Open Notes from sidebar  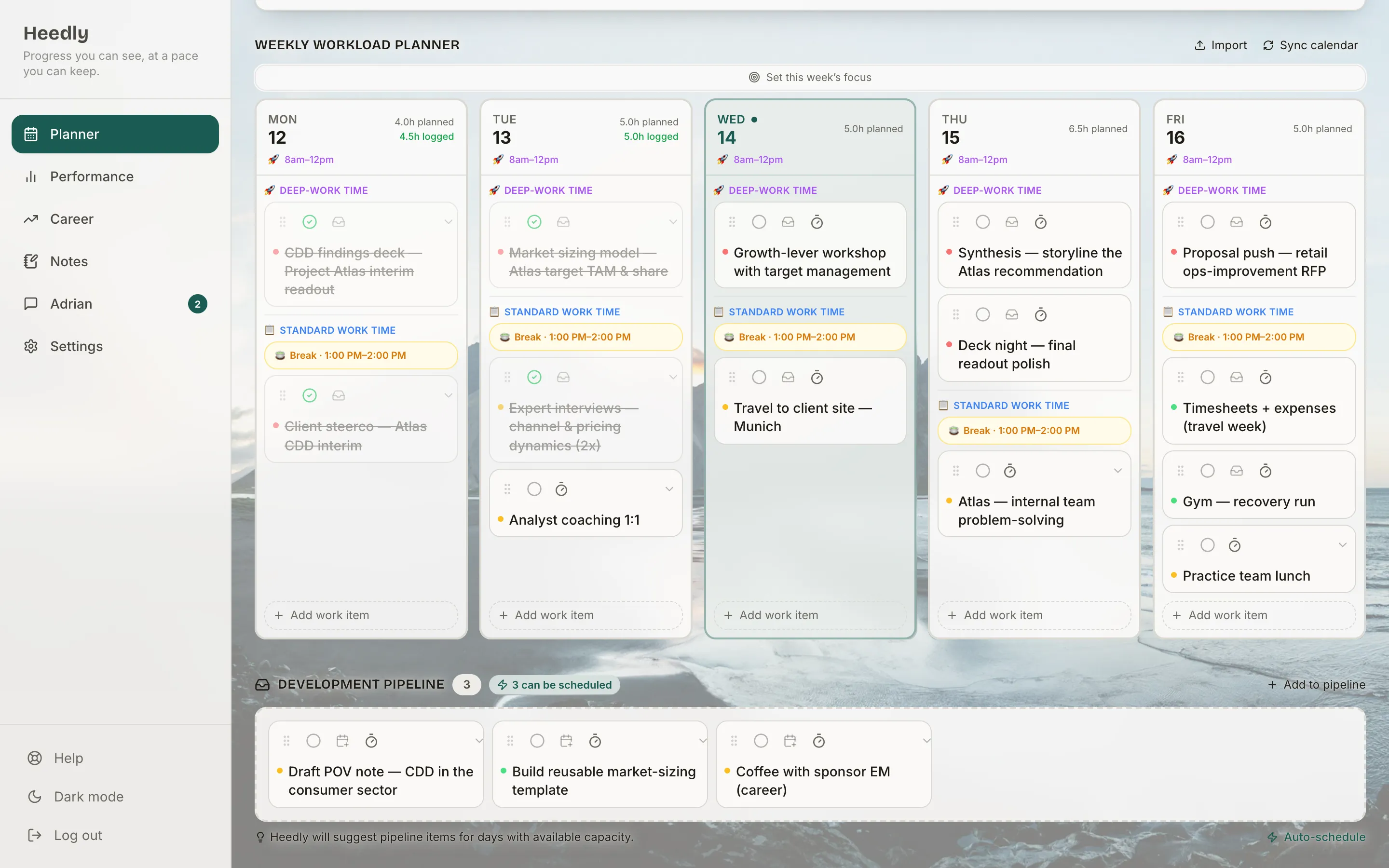click(x=115, y=261)
